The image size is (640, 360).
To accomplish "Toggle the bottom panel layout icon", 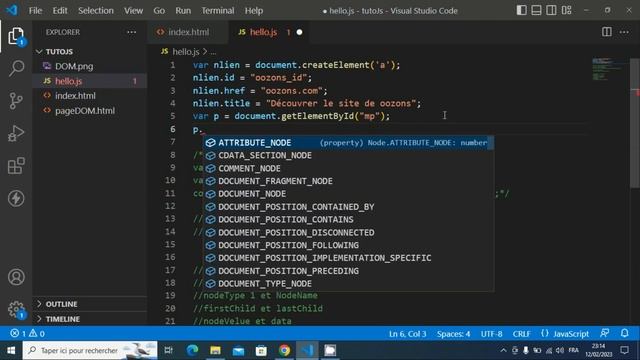I will coord(536,10).
